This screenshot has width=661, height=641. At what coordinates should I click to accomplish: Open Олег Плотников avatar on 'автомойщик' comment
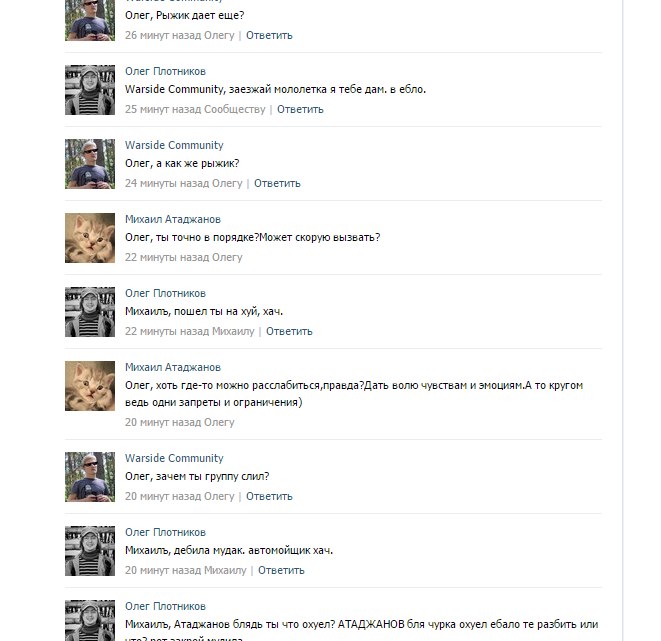coord(90,551)
